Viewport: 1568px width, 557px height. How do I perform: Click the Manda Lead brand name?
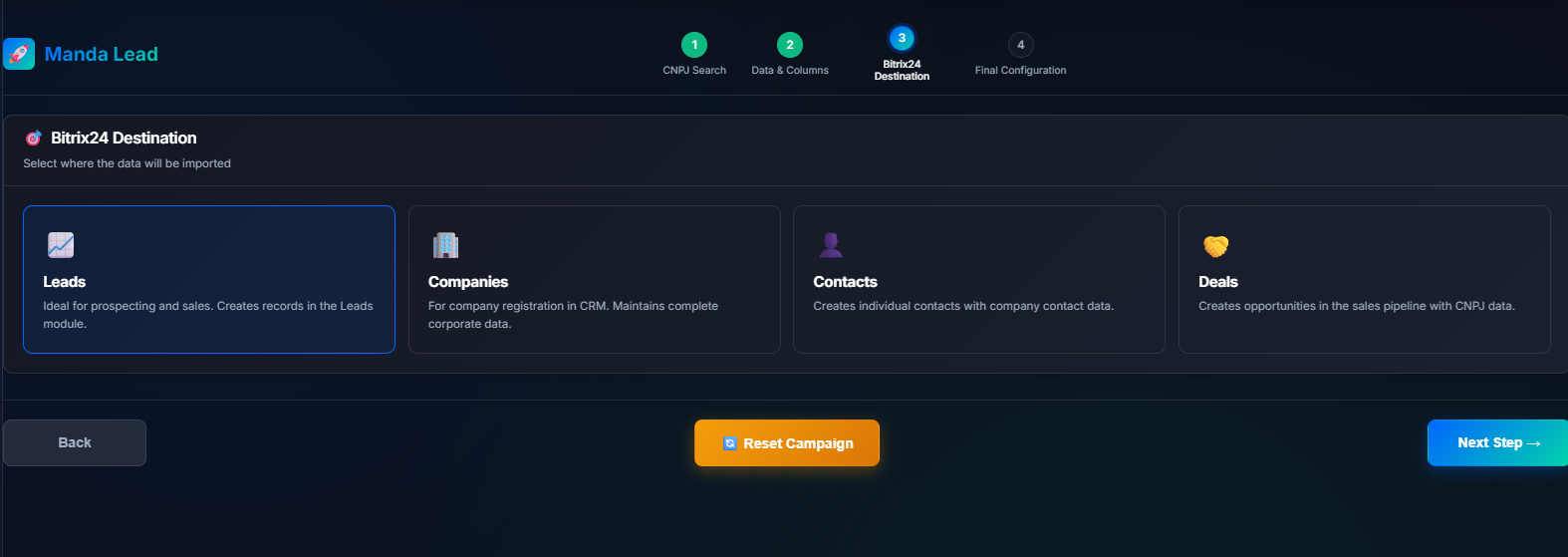click(102, 54)
